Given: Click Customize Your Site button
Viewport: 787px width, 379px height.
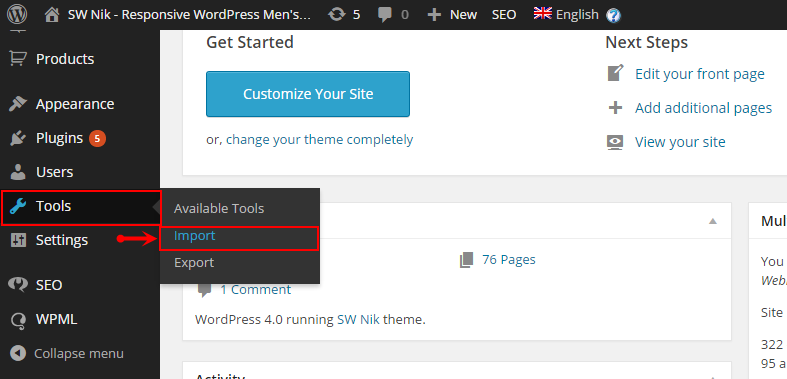Looking at the screenshot, I should (x=308, y=94).
